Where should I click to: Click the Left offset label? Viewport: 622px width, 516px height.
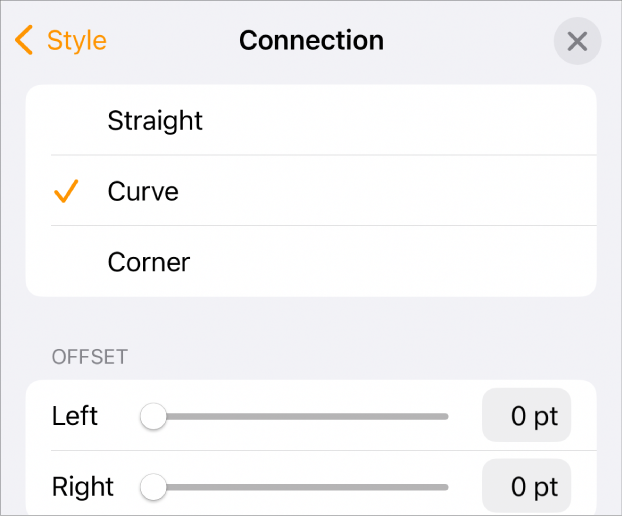(x=75, y=416)
